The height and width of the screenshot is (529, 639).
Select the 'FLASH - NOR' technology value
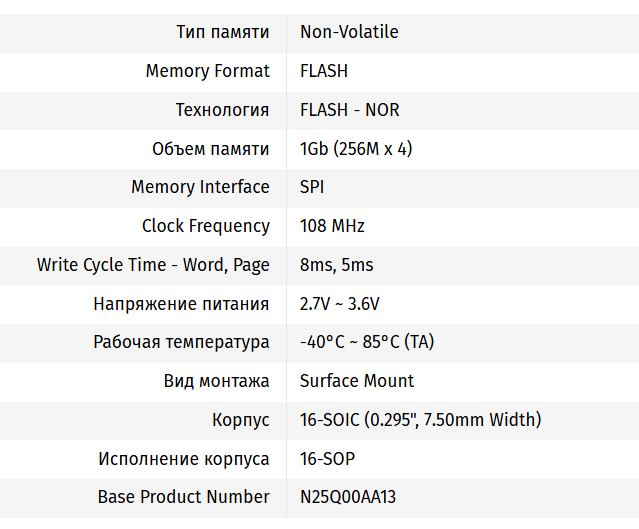[x=350, y=110]
